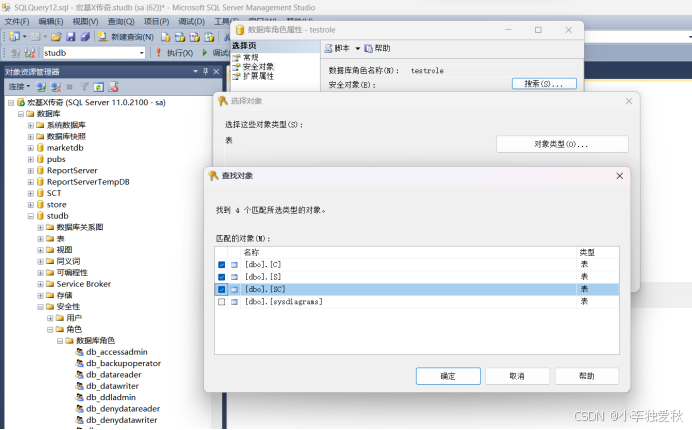Screen dimensions: 692x430
Task: Click the filter funnel icon
Action: [x=84, y=87]
